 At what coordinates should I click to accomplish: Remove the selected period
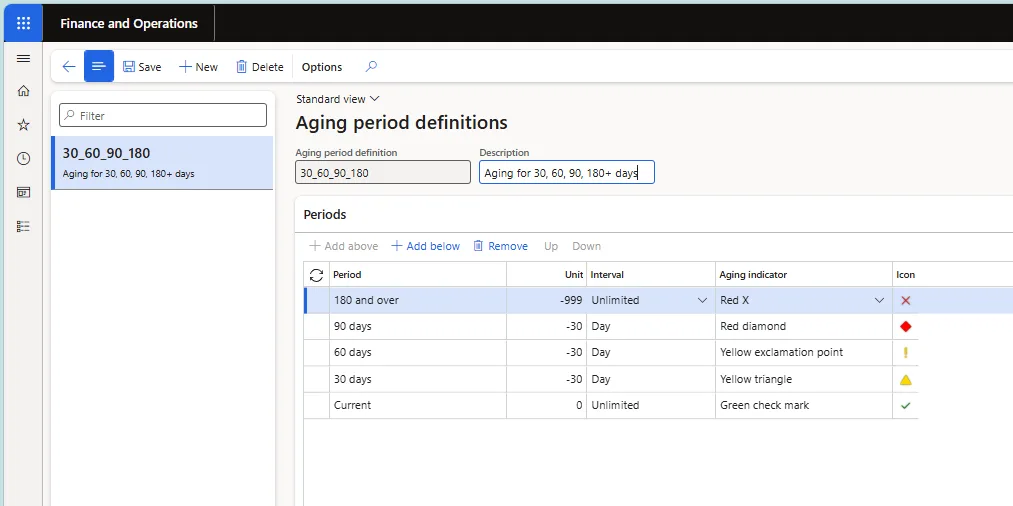(x=501, y=246)
